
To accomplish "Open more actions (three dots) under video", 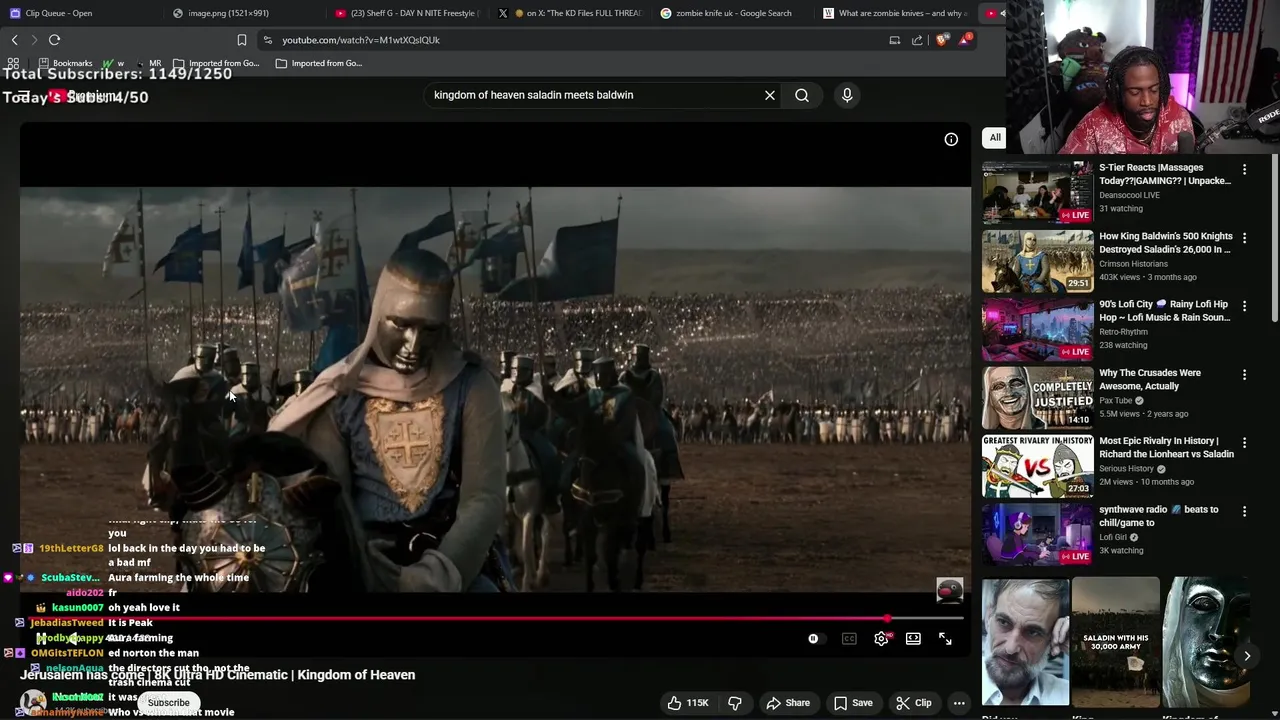I will pyautogui.click(x=958, y=703).
